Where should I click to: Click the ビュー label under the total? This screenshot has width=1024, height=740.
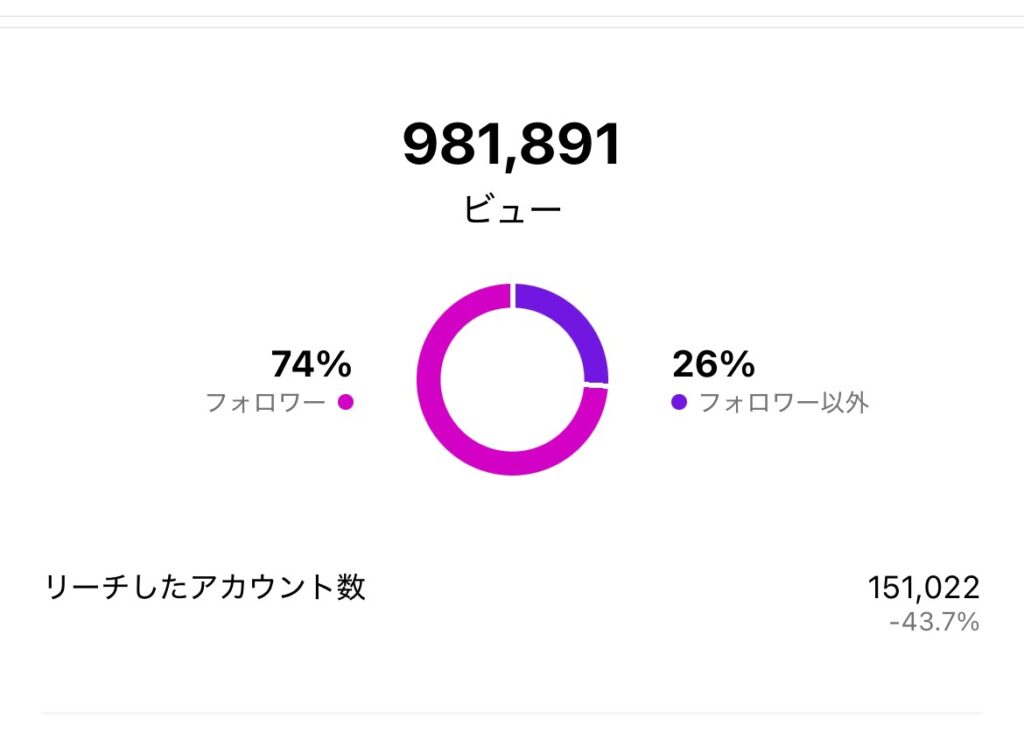[513, 210]
